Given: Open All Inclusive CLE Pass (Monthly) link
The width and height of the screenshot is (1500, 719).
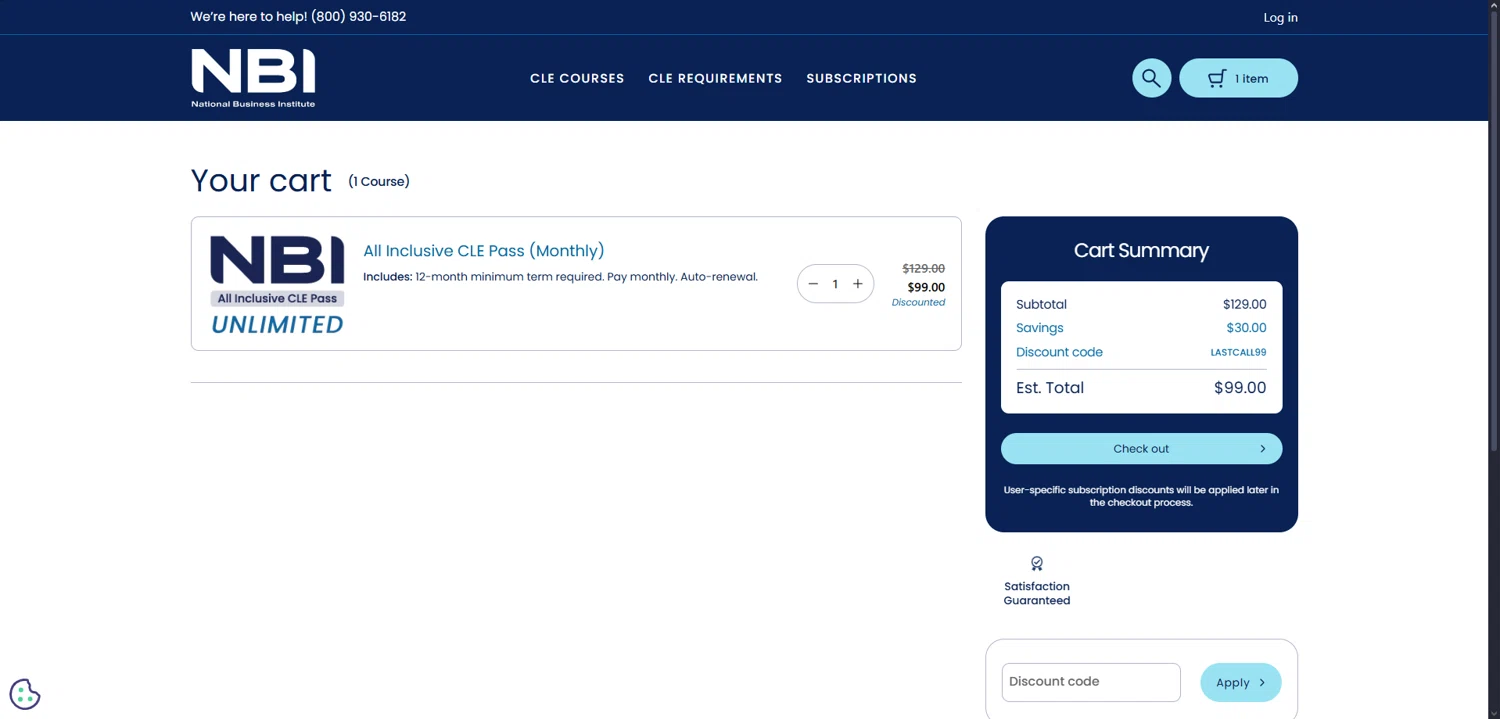Looking at the screenshot, I should coord(484,251).
